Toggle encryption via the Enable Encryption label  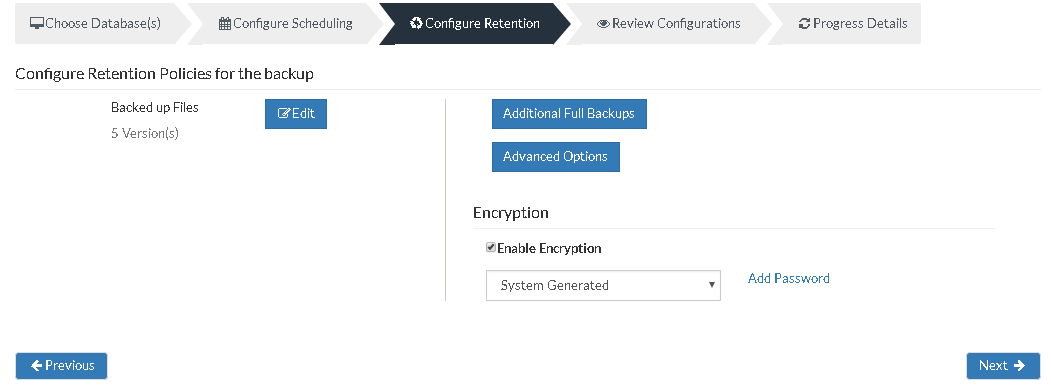[549, 248]
